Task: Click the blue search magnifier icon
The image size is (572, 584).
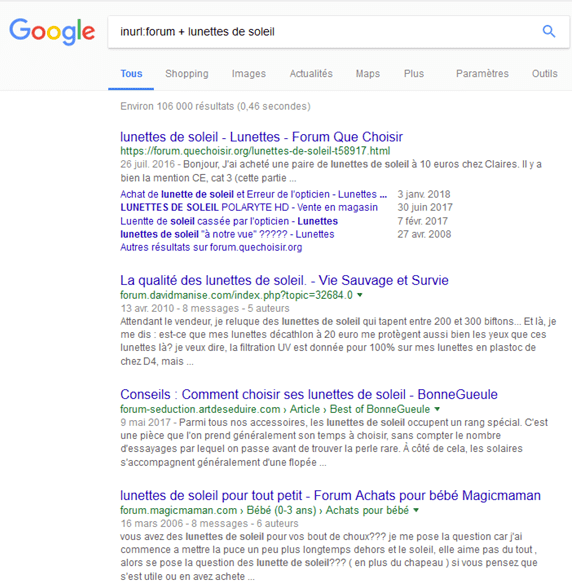Action: (549, 31)
